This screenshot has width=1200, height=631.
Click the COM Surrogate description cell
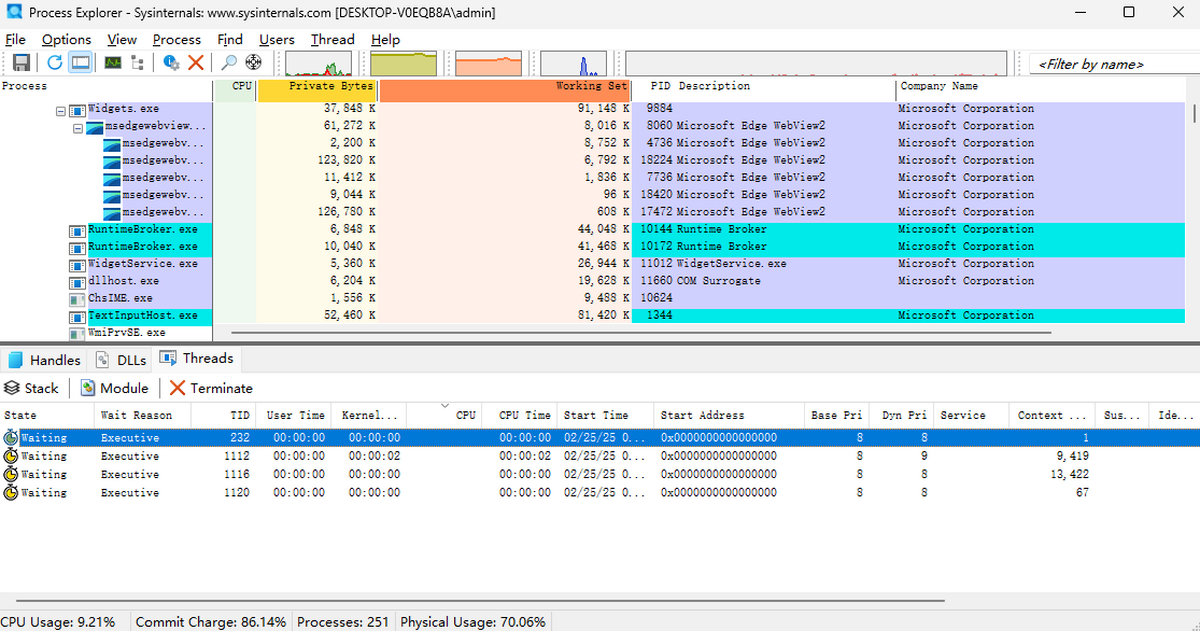coord(718,281)
